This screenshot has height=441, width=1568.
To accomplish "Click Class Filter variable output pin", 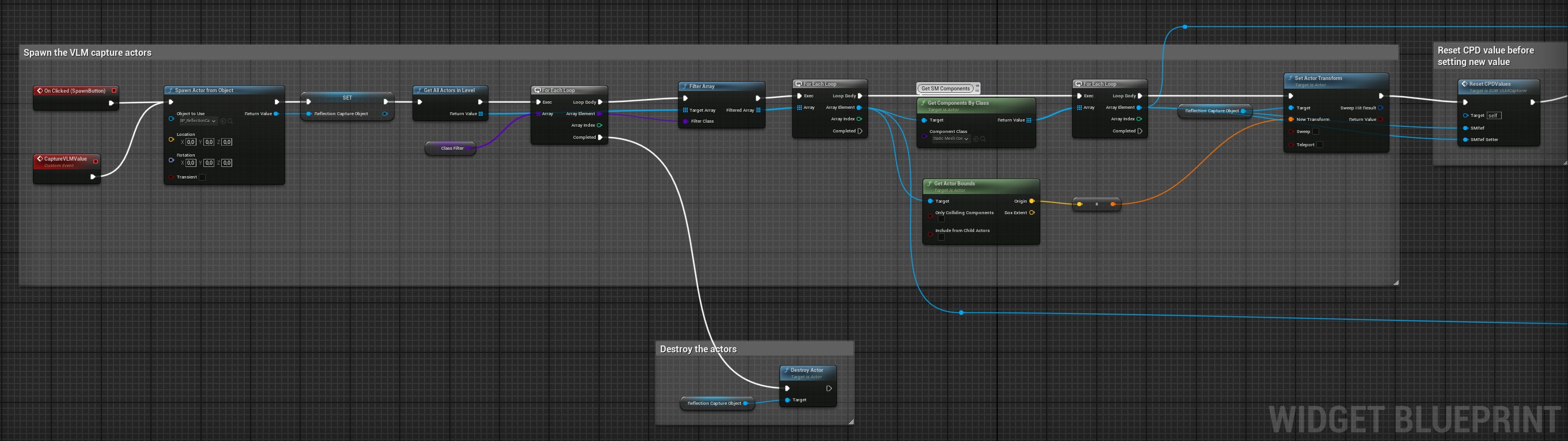I will point(469,149).
